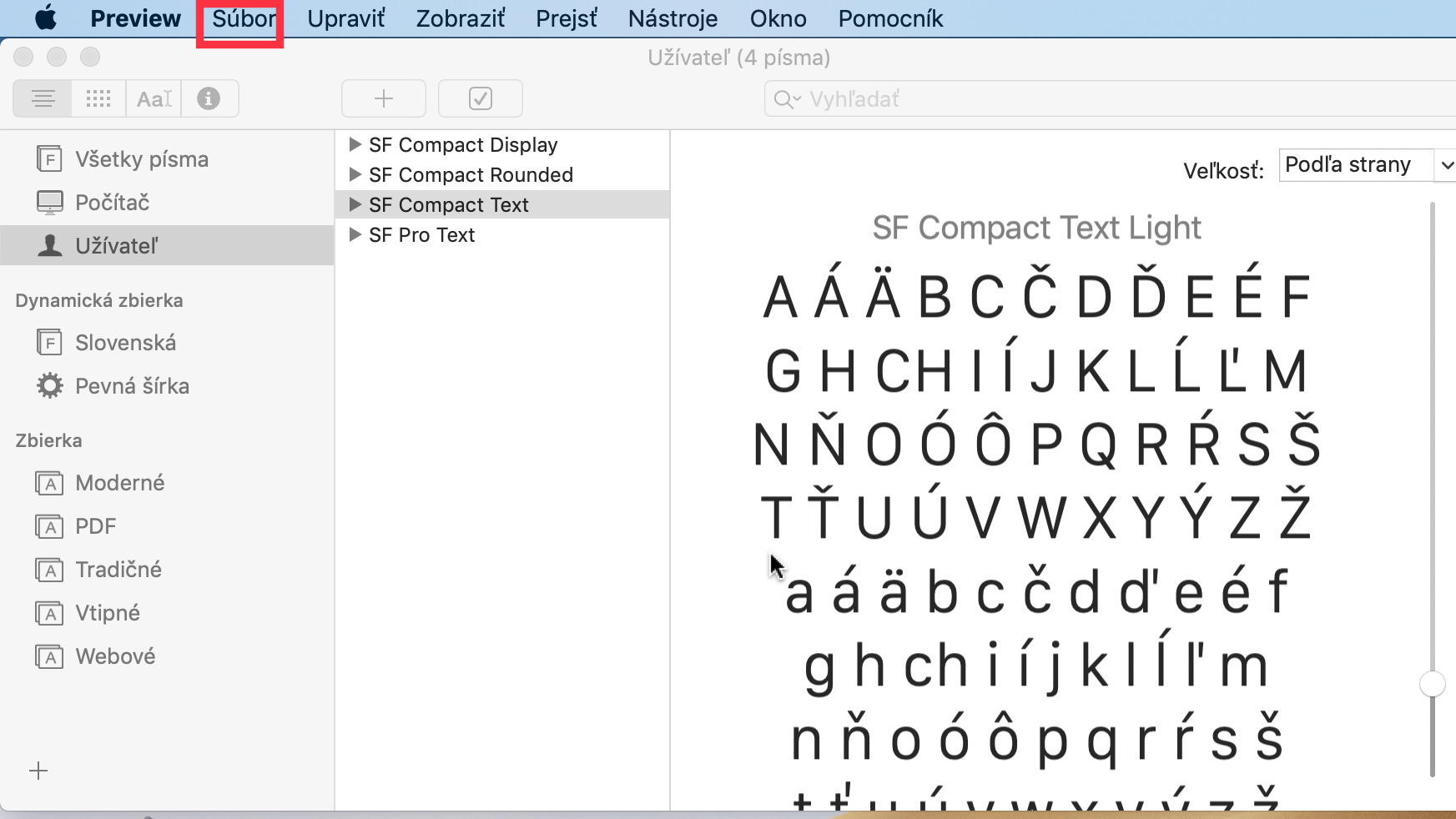Click the Moderné collection icon

click(49, 483)
